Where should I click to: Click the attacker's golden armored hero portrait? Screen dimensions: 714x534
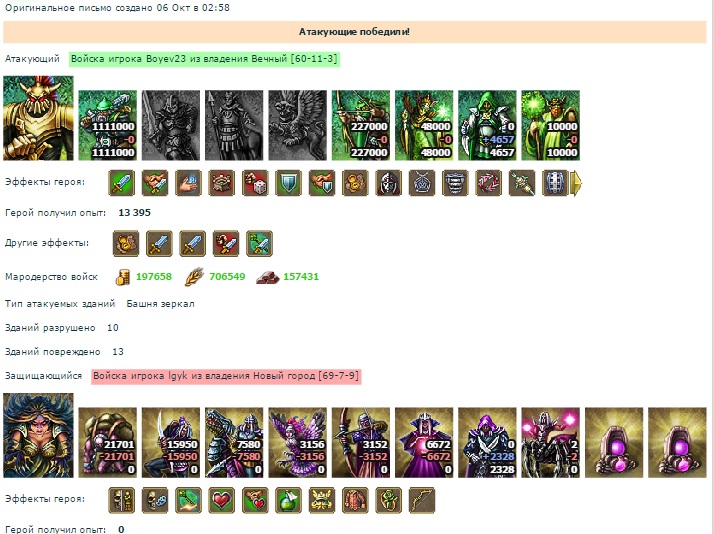click(x=38, y=118)
